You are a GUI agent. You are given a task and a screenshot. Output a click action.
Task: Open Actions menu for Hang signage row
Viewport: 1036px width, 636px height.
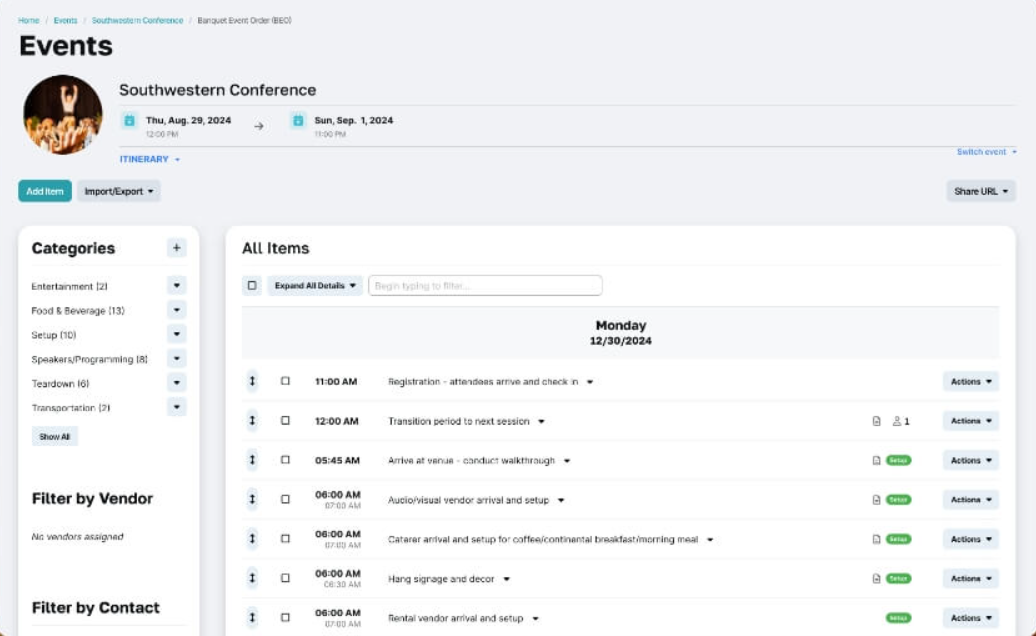[x=971, y=579]
